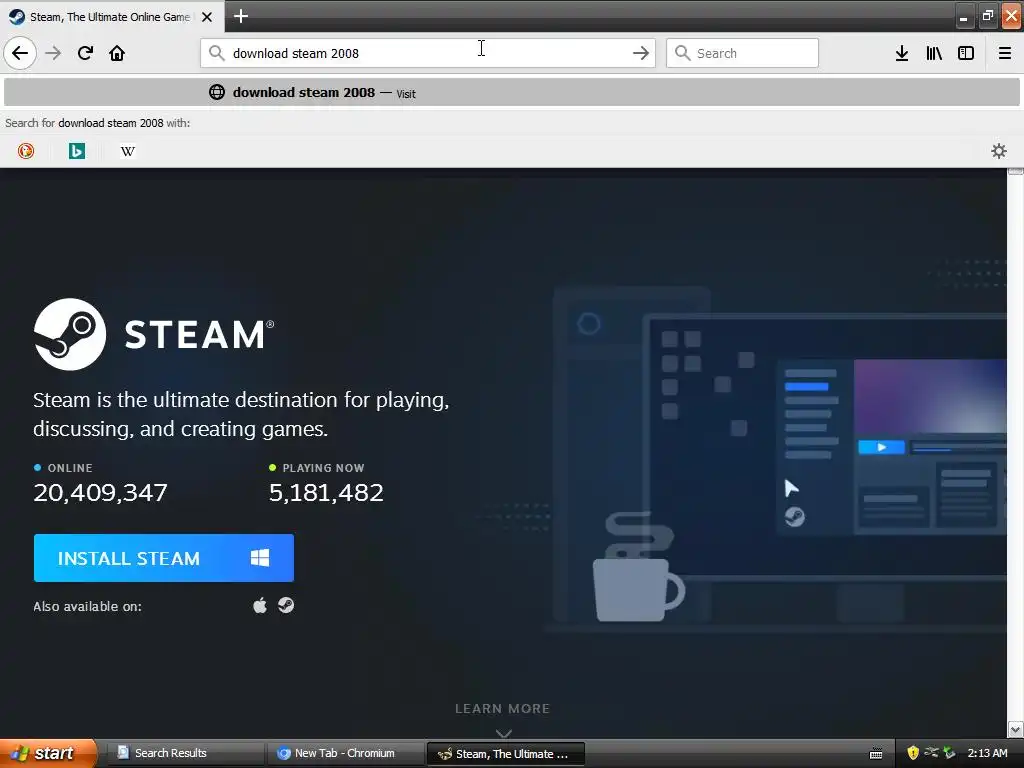
Task: Click the Steam logo on page
Action: (154, 334)
